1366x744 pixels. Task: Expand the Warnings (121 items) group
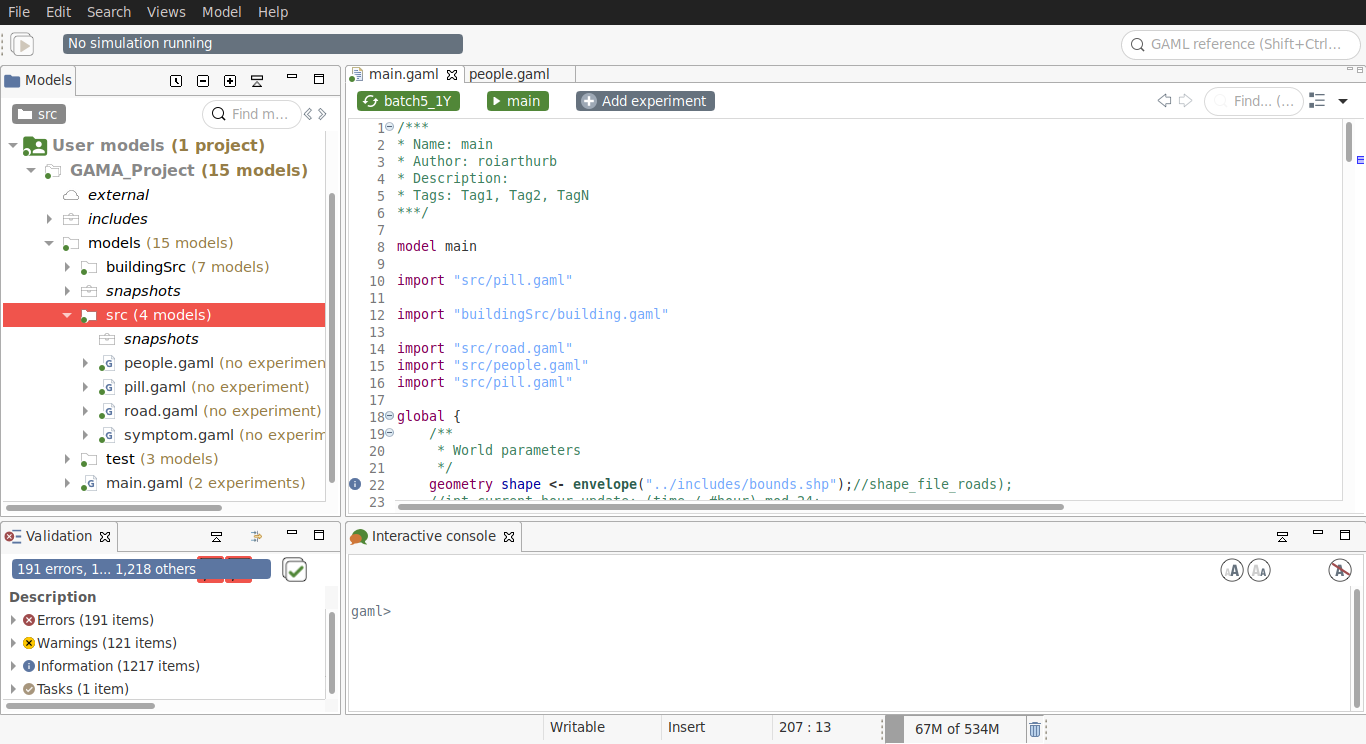(13, 643)
